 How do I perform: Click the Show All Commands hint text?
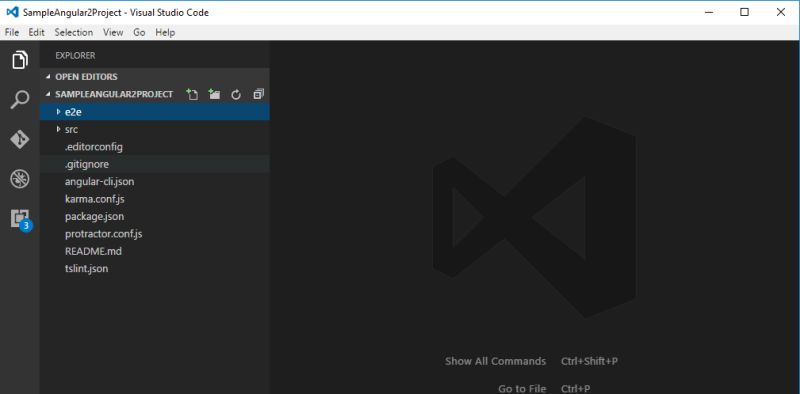click(495, 361)
